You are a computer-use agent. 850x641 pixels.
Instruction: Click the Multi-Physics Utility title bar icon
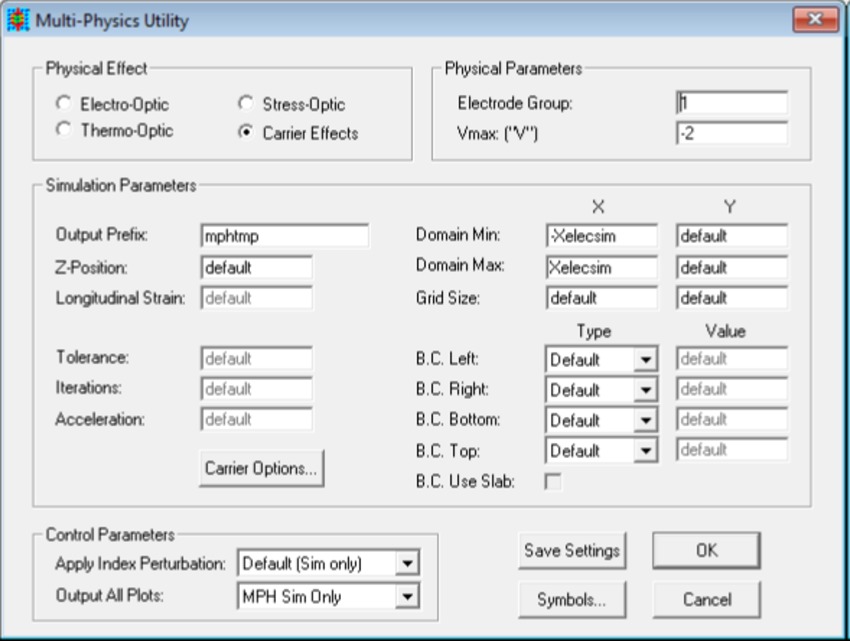(x=18, y=16)
